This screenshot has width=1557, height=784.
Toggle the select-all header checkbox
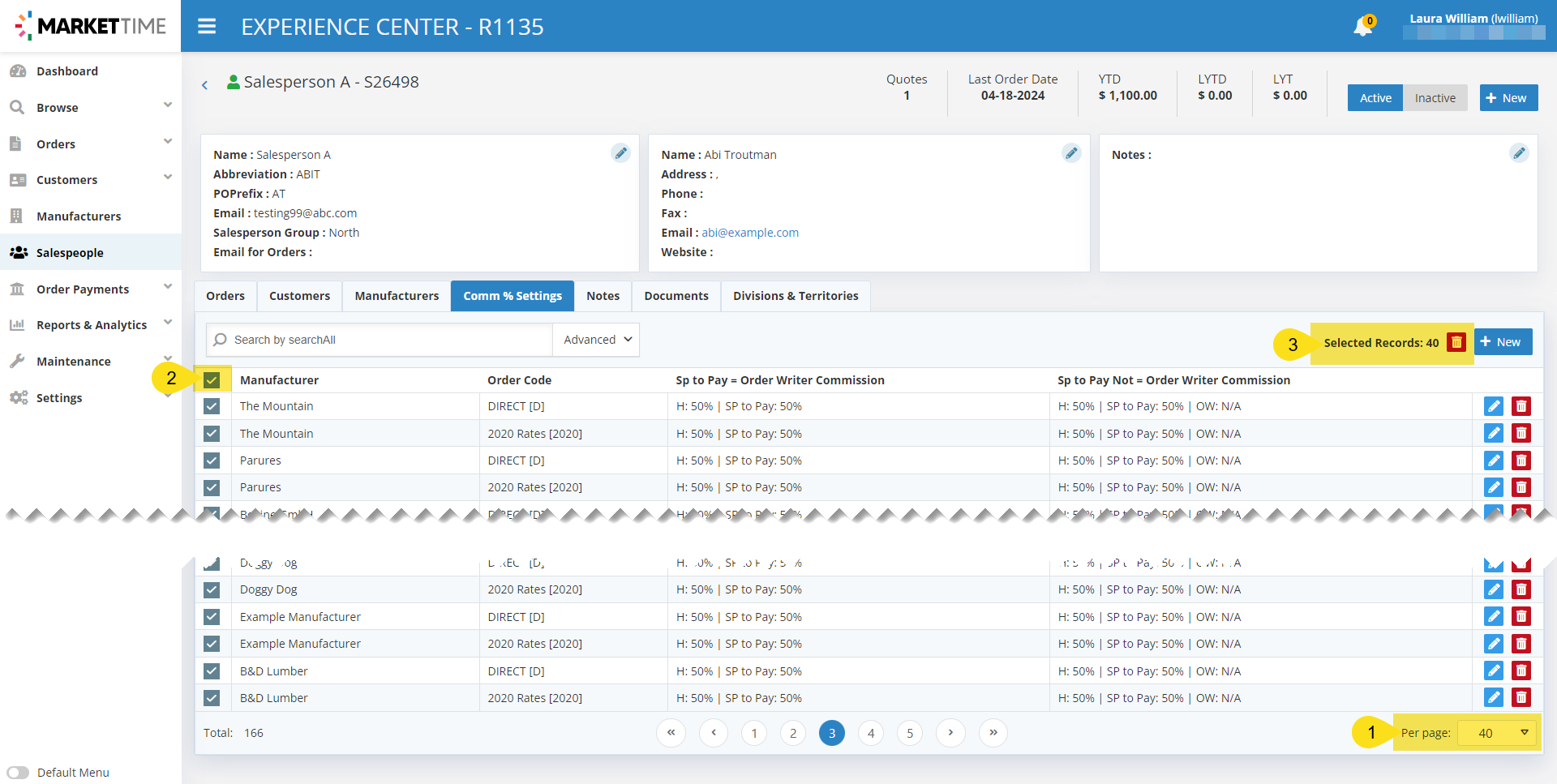click(x=212, y=379)
